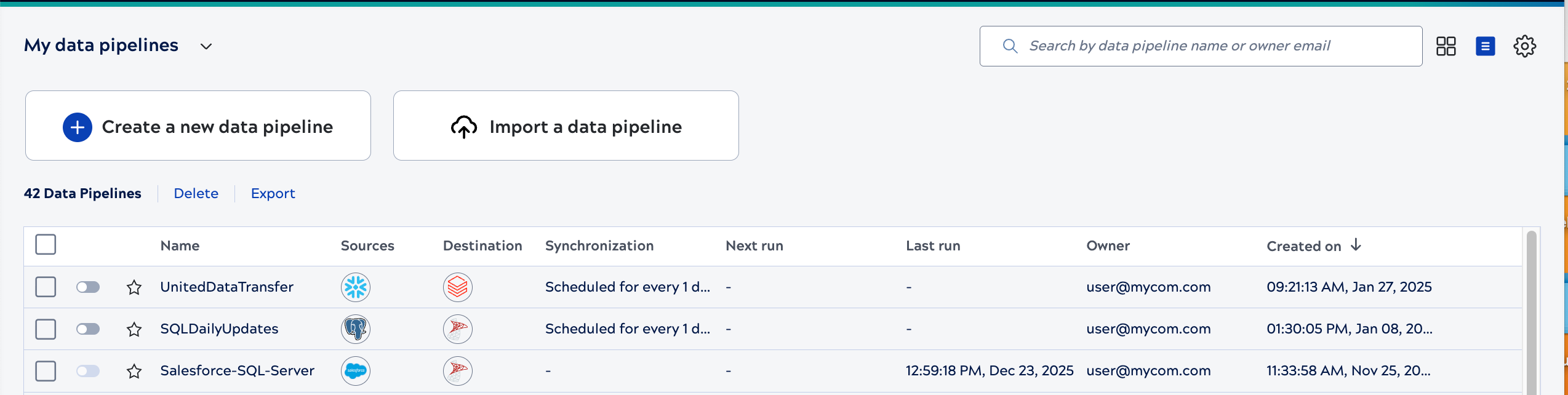Switch to list view icon
Screen dimensions: 1568x395
tap(1485, 46)
